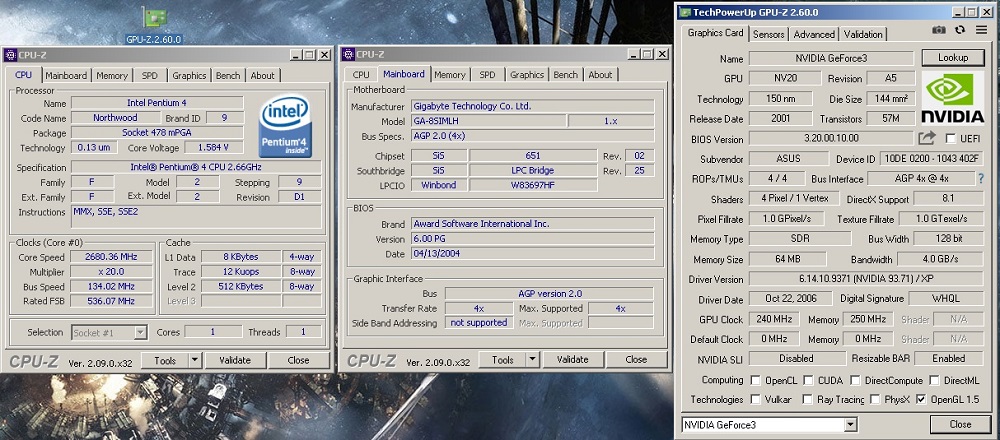The height and width of the screenshot is (440, 1000).
Task: Open the Sensors tab in GPU-Z
Action: coord(768,34)
